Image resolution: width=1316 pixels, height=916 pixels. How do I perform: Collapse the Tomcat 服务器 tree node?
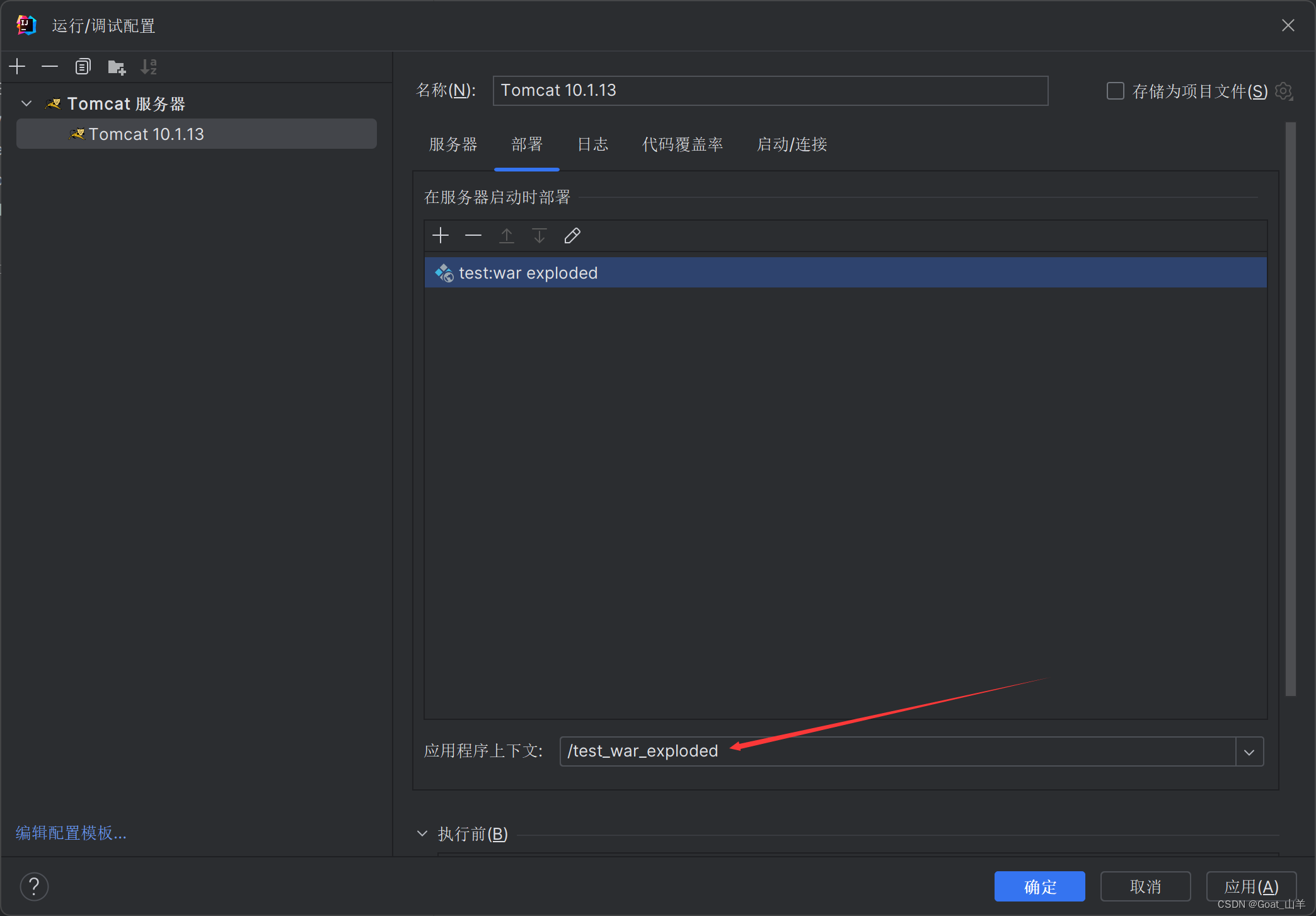(26, 103)
